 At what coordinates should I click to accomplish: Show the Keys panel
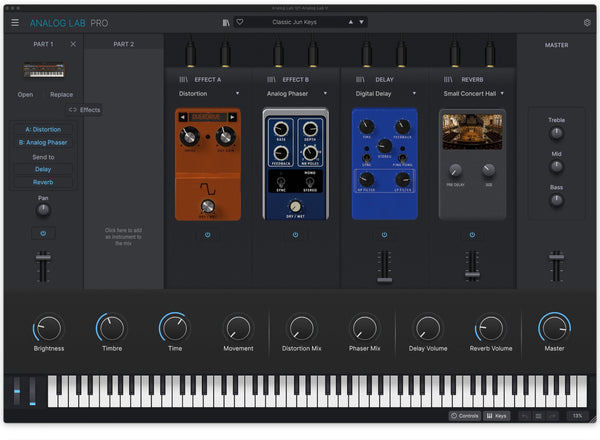point(497,415)
